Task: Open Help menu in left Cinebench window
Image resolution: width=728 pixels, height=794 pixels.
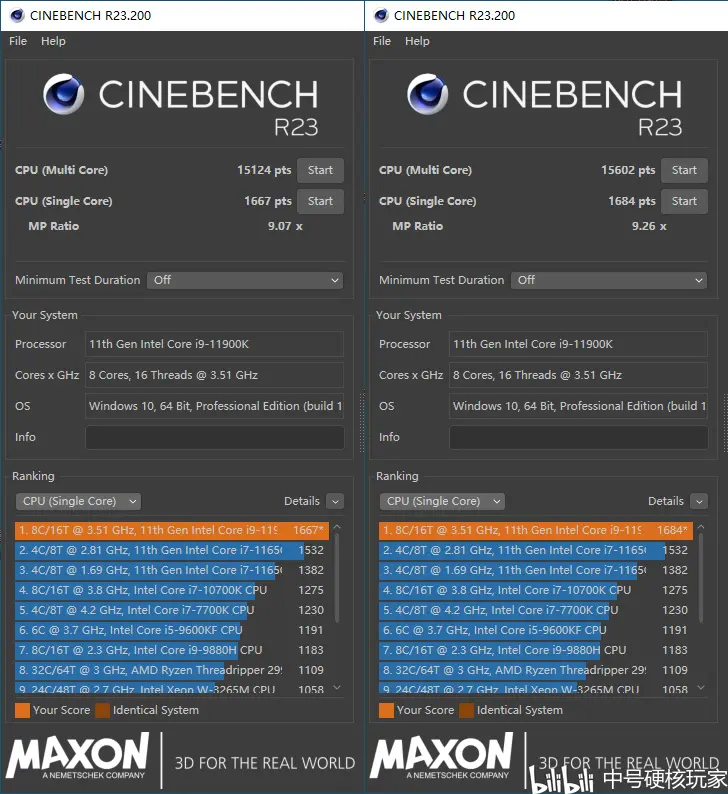Action: (53, 41)
